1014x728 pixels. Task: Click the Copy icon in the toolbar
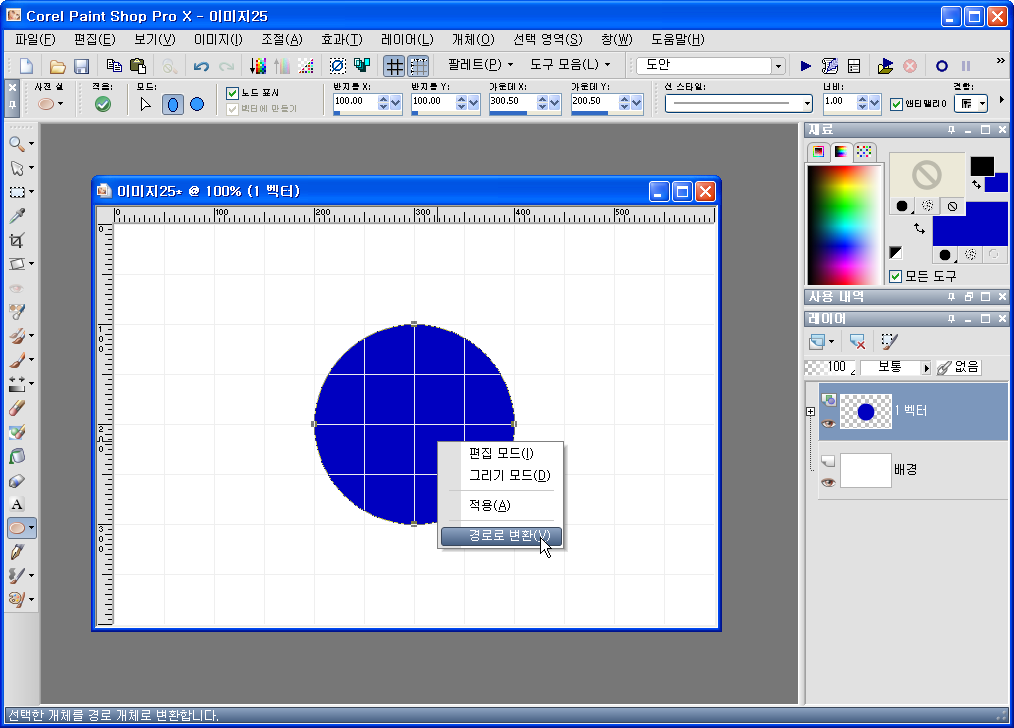(114, 65)
